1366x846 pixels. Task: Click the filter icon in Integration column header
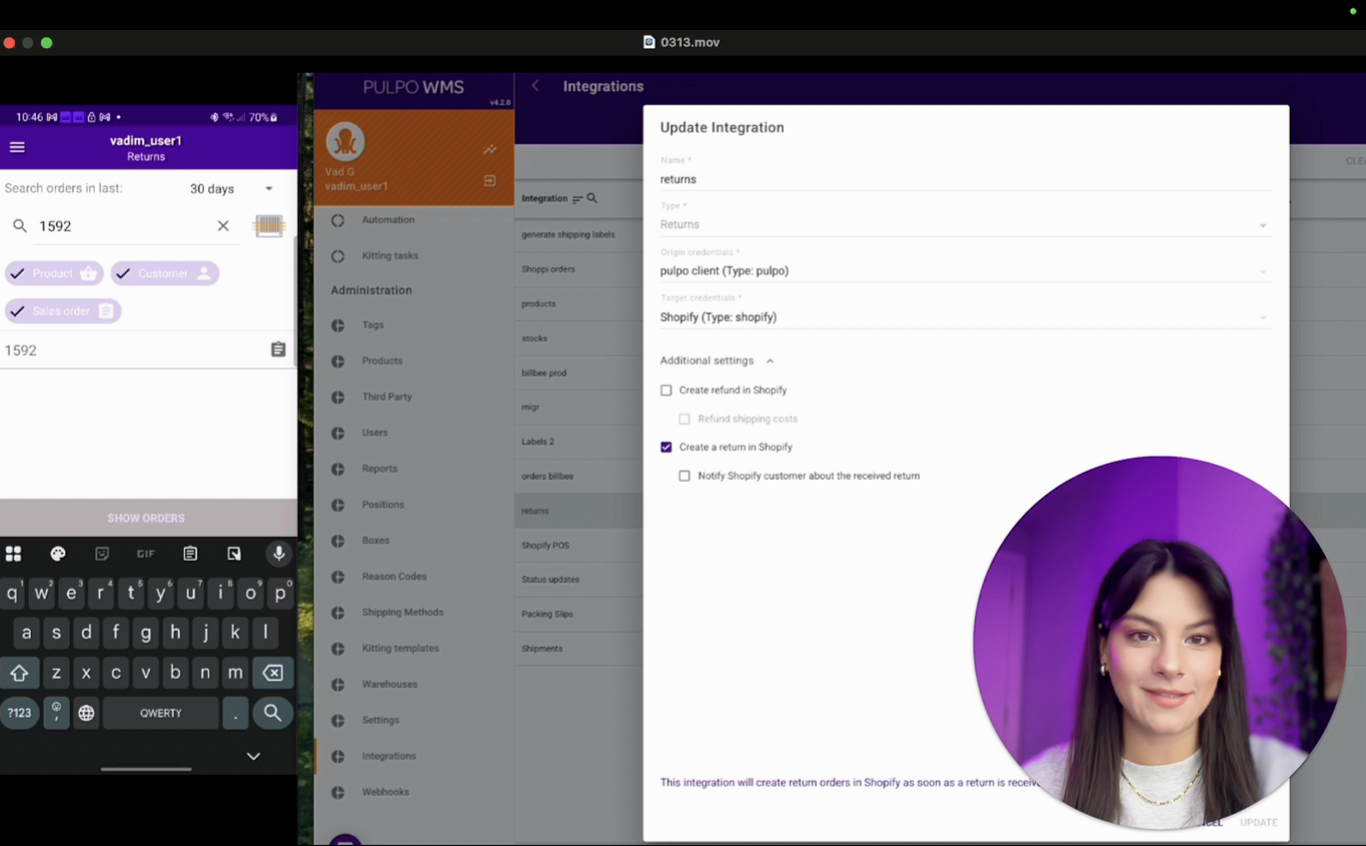[577, 199]
